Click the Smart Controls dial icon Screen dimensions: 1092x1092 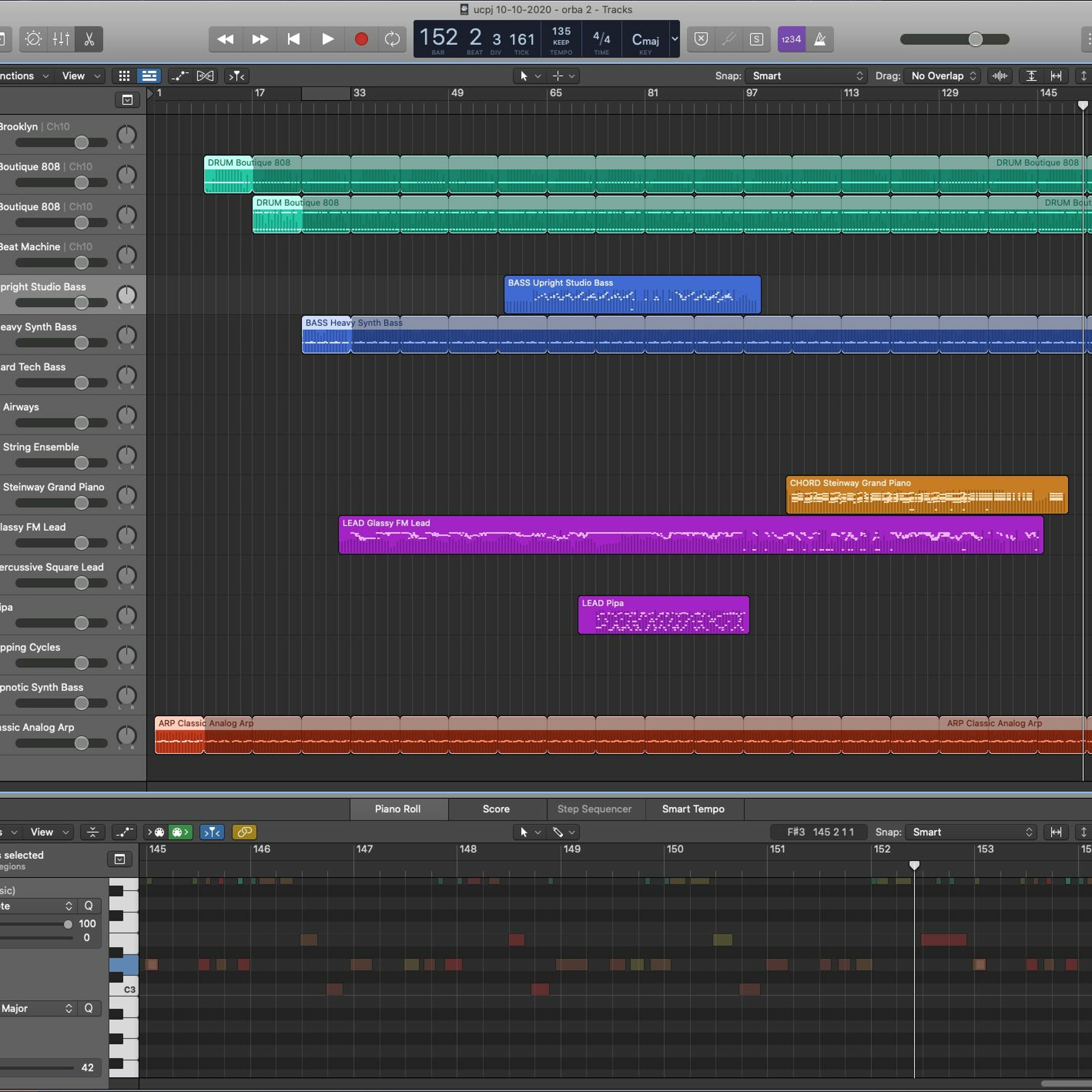coord(33,39)
